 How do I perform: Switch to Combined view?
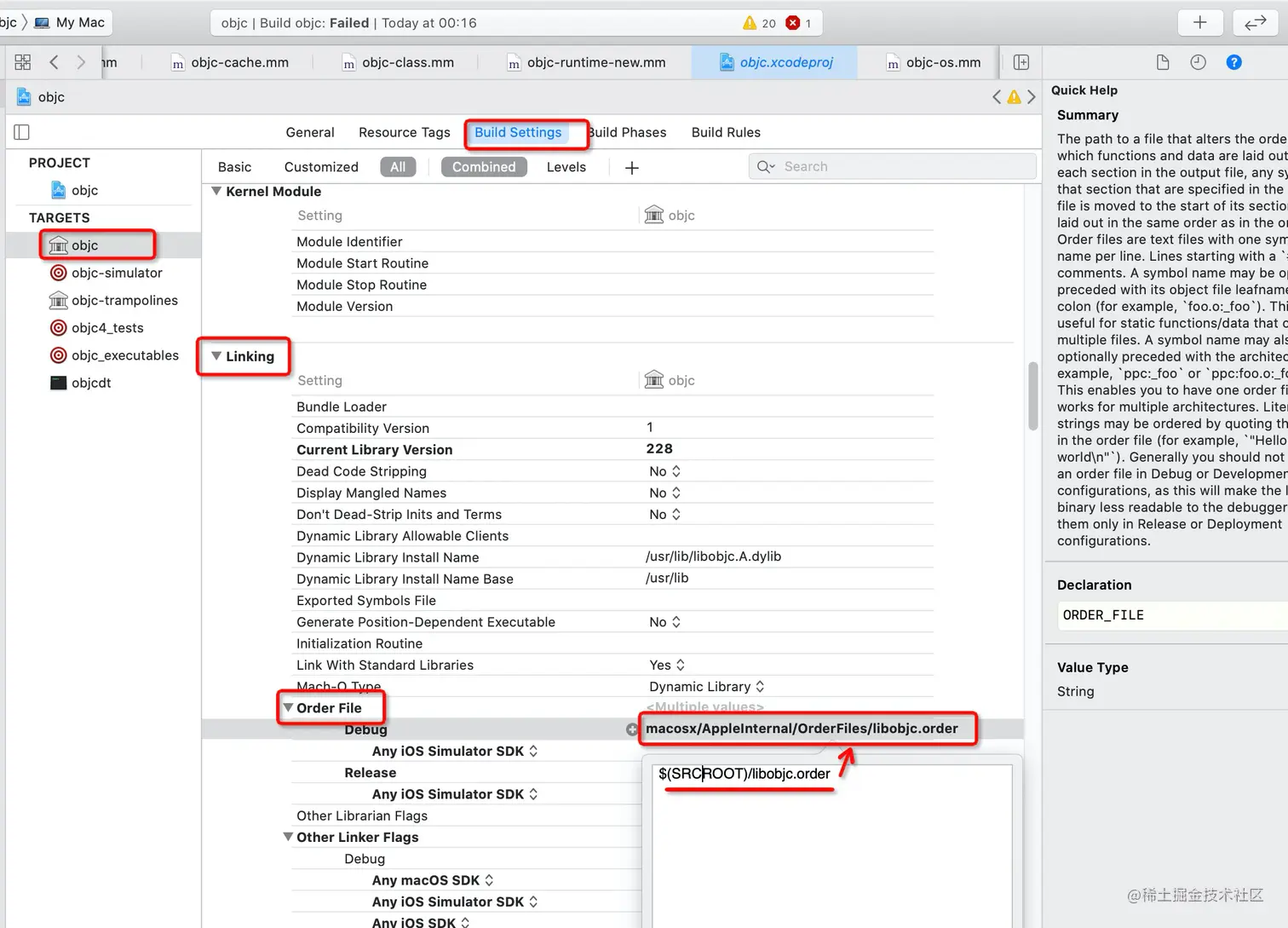pyautogui.click(x=484, y=167)
